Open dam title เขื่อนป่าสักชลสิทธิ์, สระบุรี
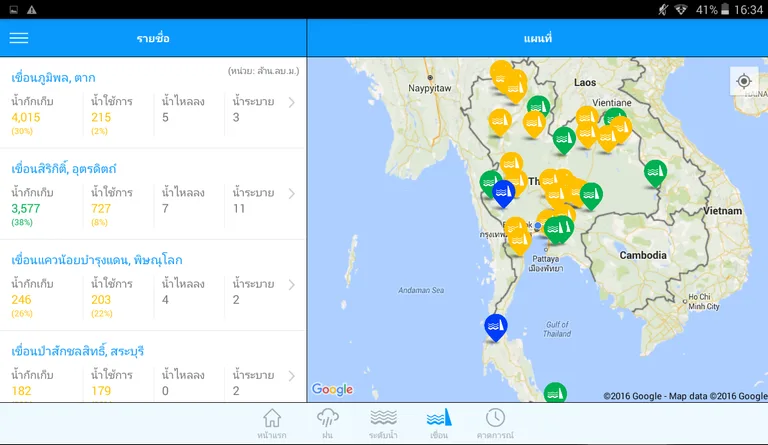Image resolution: width=768 pixels, height=445 pixels. pos(77,351)
